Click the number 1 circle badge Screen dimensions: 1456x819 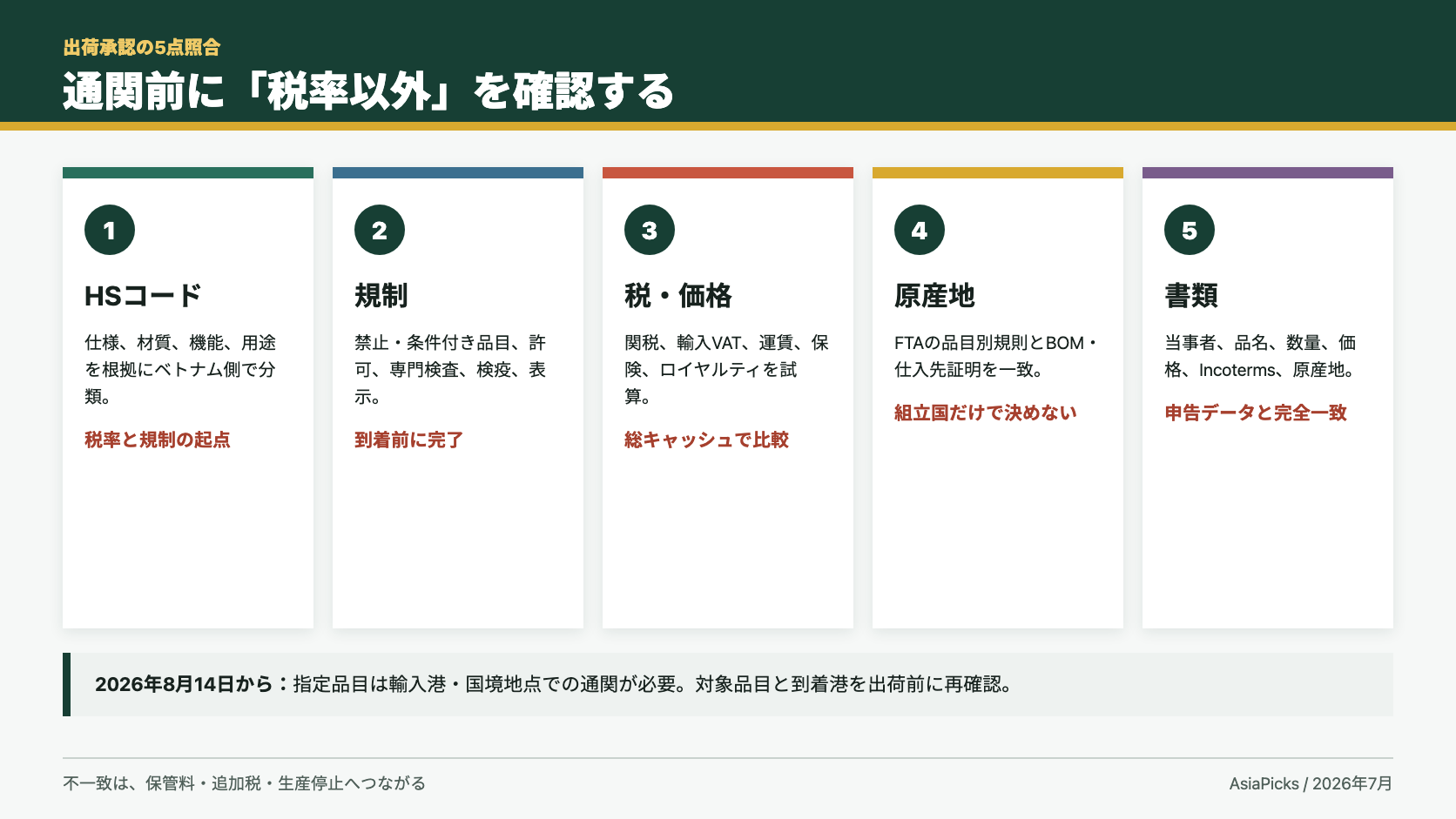pyautogui.click(x=110, y=230)
